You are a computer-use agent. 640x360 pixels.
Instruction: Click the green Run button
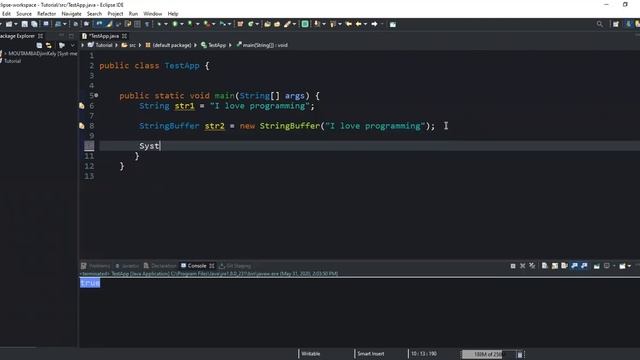(x=175, y=24)
